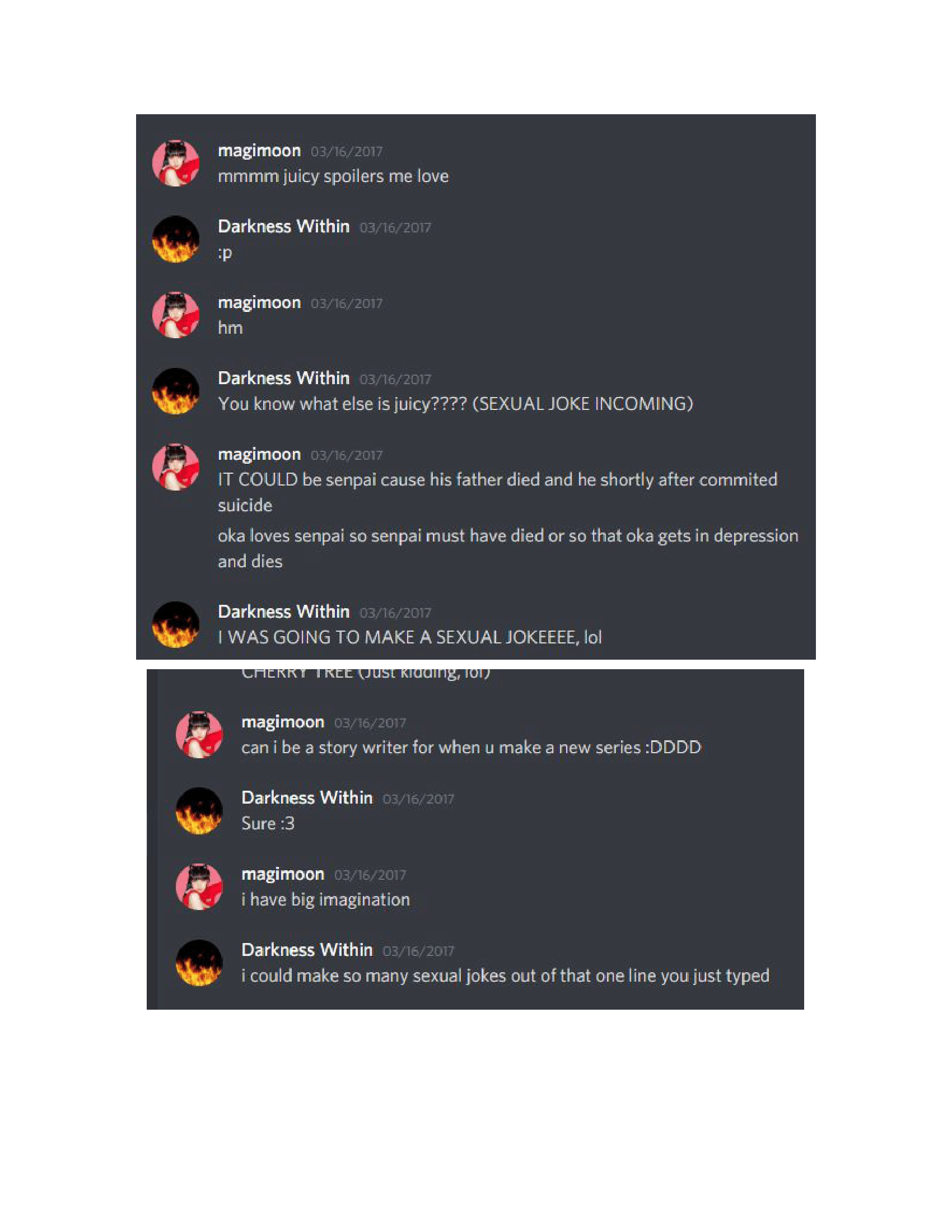The width and height of the screenshot is (952, 1232).
Task: Click magimoon username above 'i have big imagination'
Action: point(283,874)
